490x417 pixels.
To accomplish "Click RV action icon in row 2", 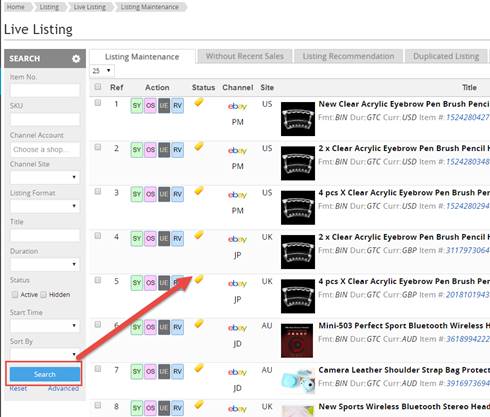I will pos(177,150).
